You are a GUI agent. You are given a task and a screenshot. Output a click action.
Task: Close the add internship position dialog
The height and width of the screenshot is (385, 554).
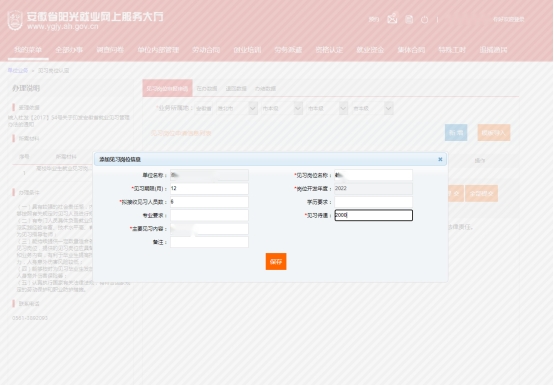440,159
